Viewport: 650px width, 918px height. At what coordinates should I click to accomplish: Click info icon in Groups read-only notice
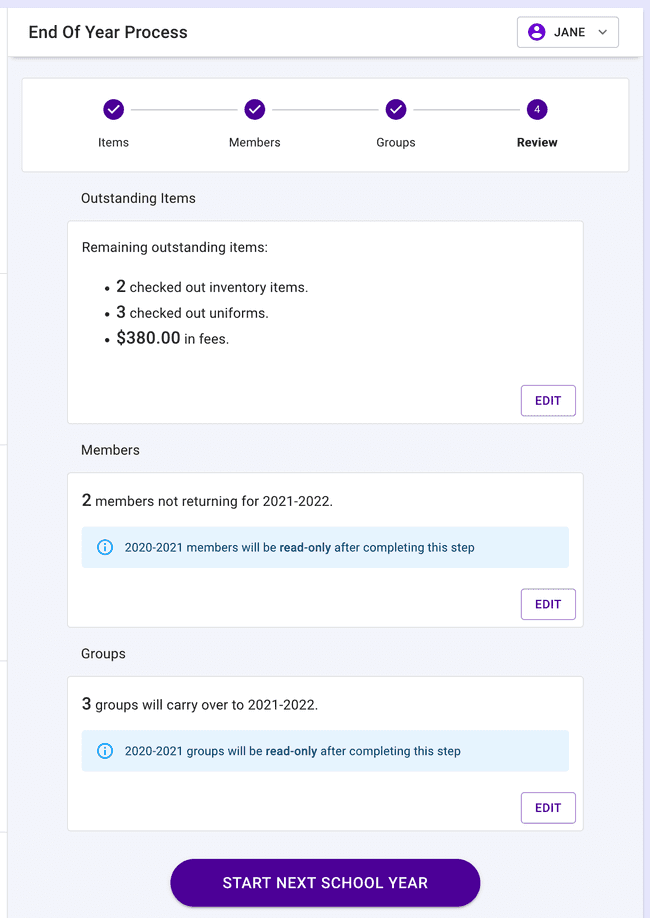point(105,751)
